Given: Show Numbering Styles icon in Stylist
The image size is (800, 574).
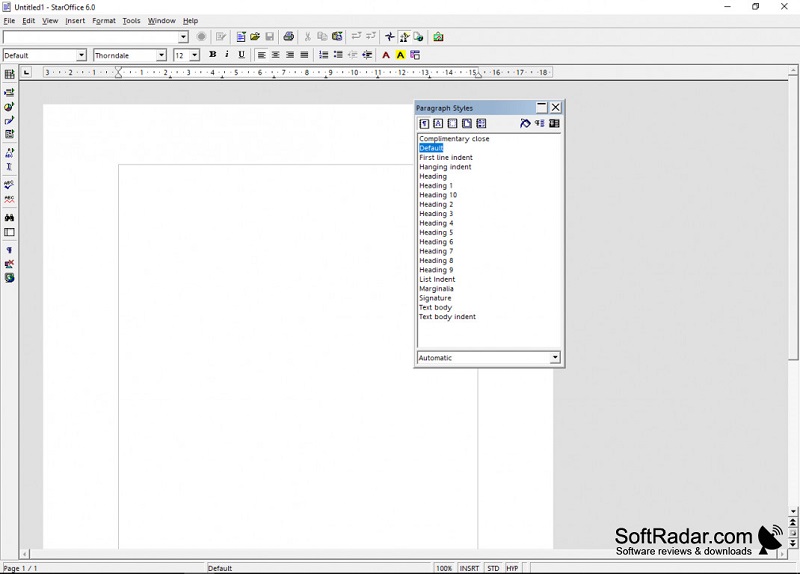Looking at the screenshot, I should click(481, 123).
